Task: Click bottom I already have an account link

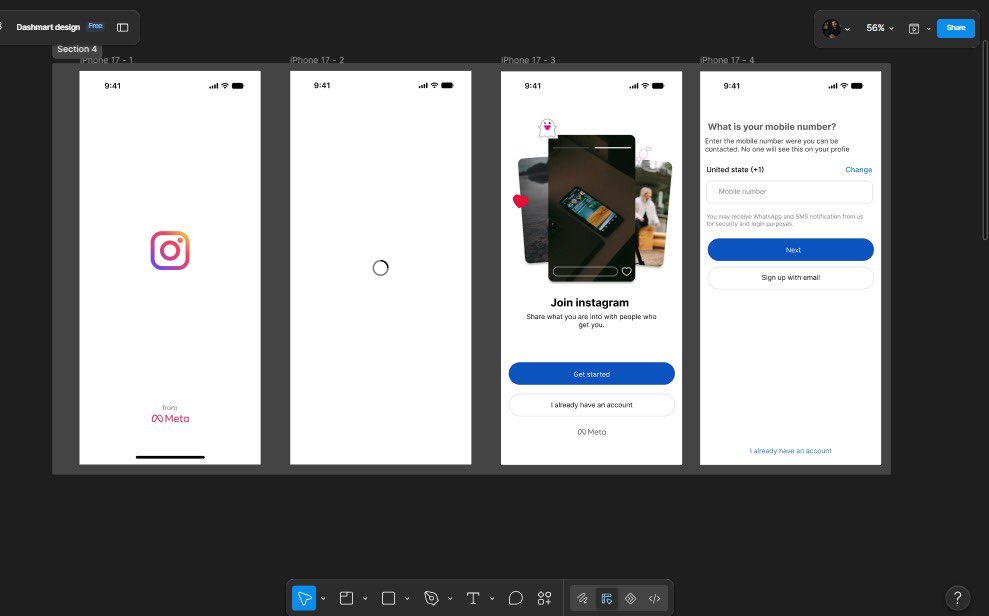Action: tap(790, 451)
